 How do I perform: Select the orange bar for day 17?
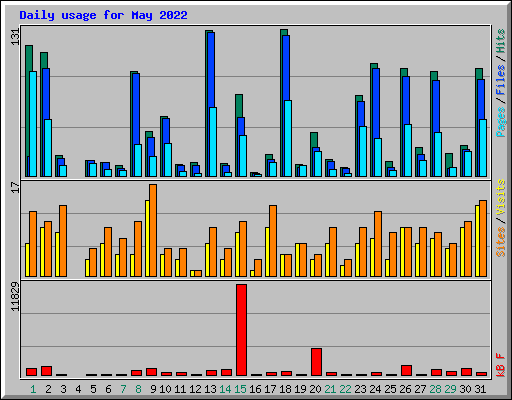[273, 241]
